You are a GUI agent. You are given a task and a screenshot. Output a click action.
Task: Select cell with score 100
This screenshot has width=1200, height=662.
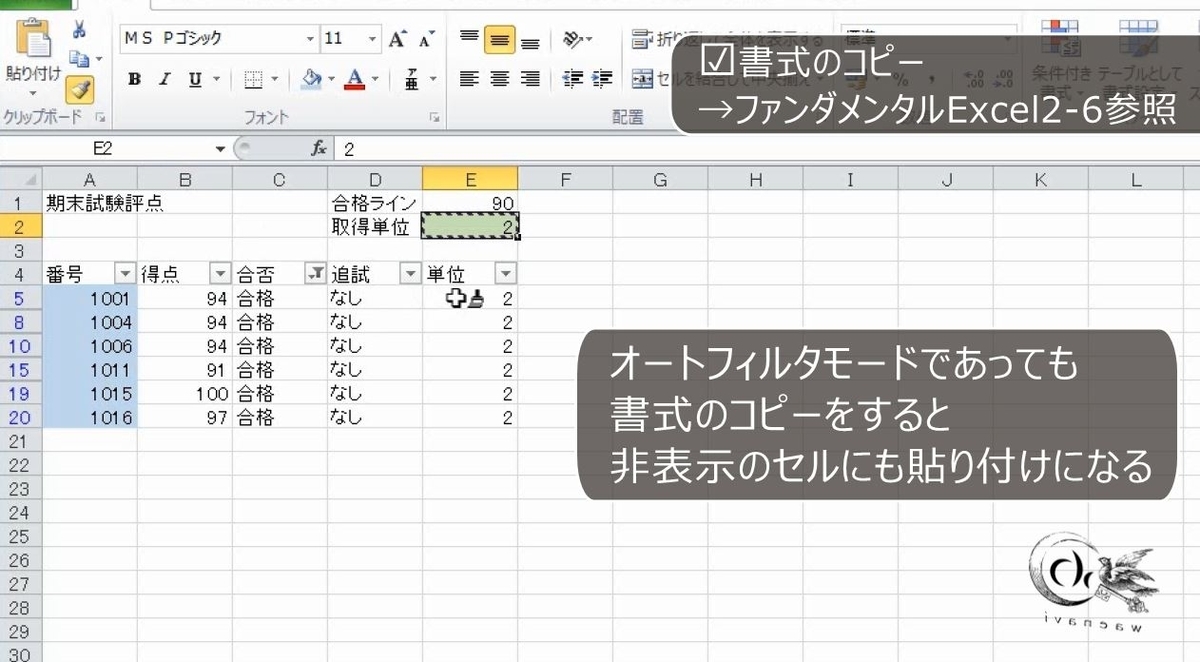(x=185, y=394)
